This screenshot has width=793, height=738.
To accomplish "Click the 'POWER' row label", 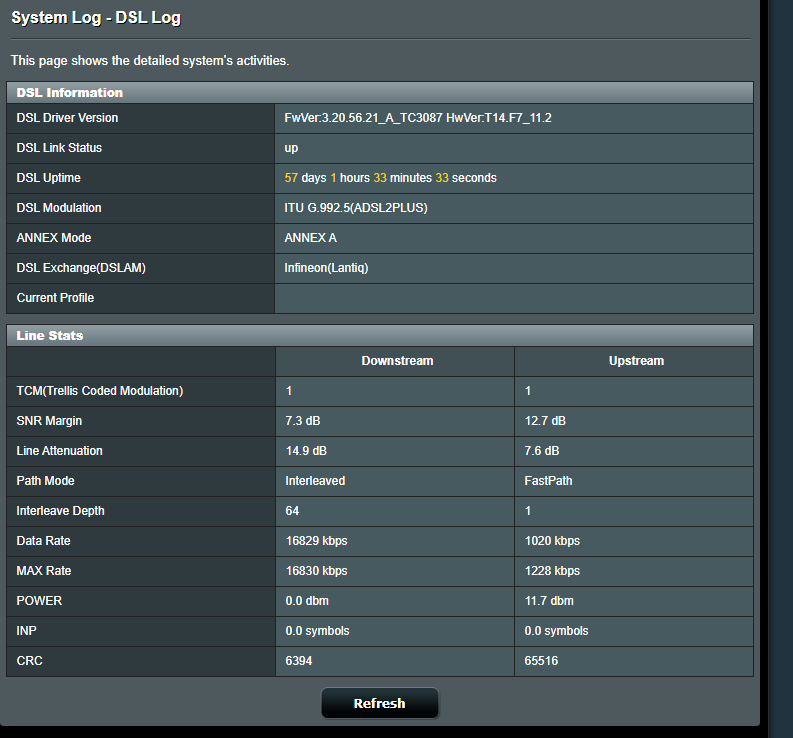I will click(x=39, y=601).
